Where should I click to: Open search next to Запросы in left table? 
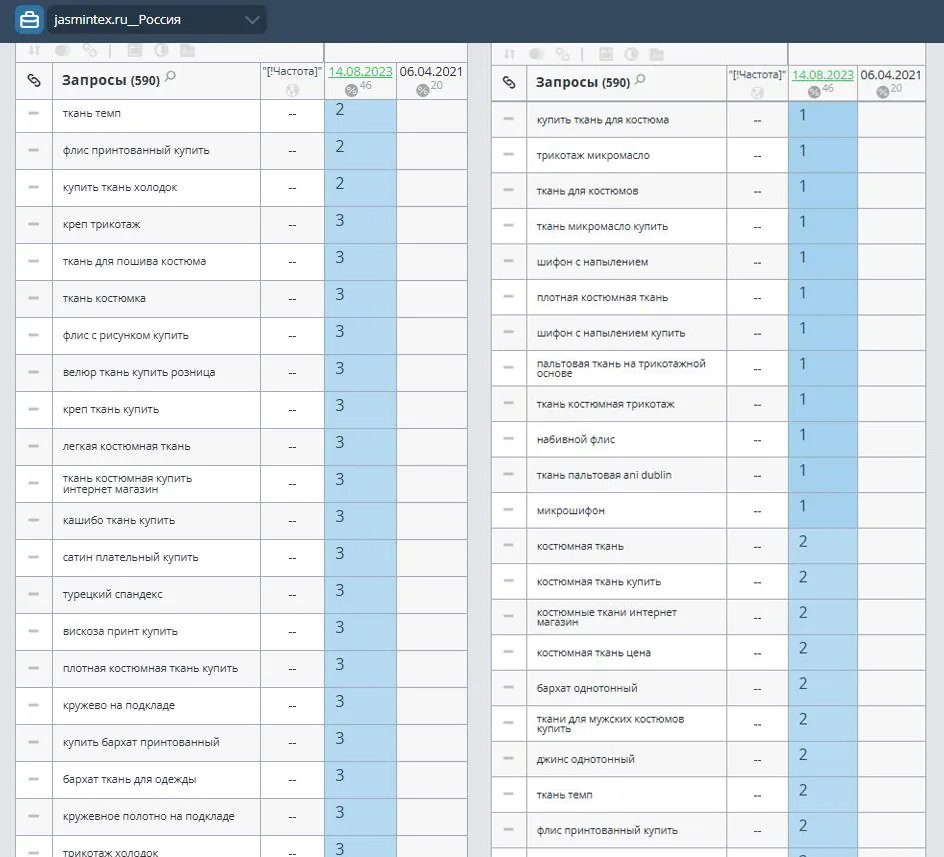170,76
